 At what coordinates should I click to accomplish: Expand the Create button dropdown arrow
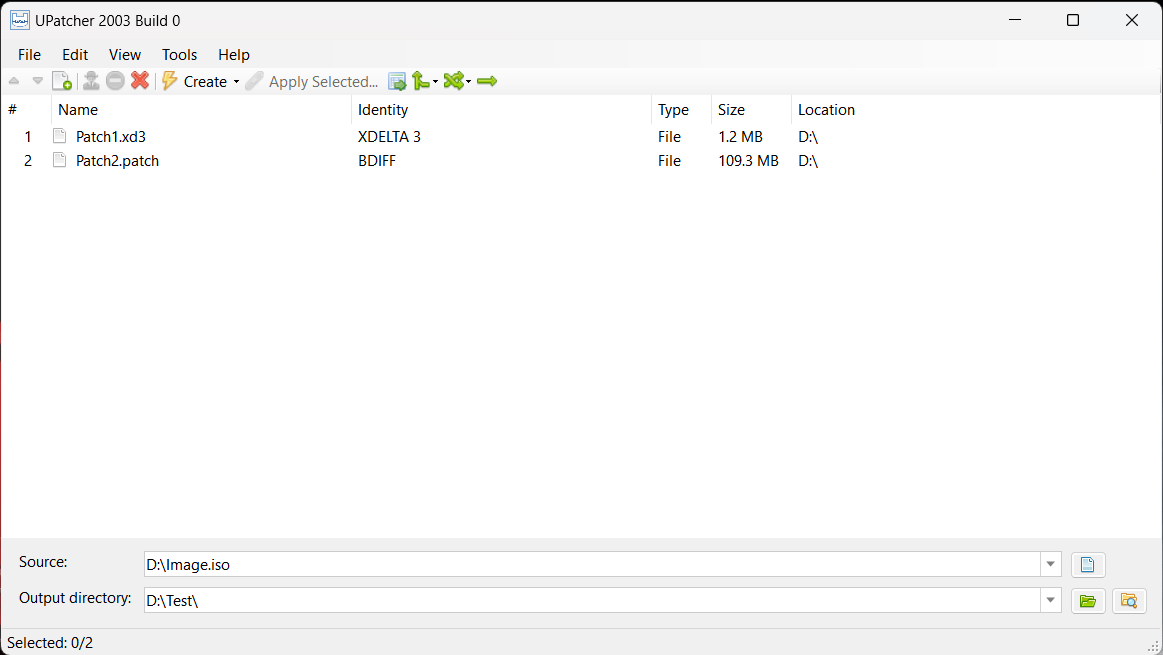point(237,81)
